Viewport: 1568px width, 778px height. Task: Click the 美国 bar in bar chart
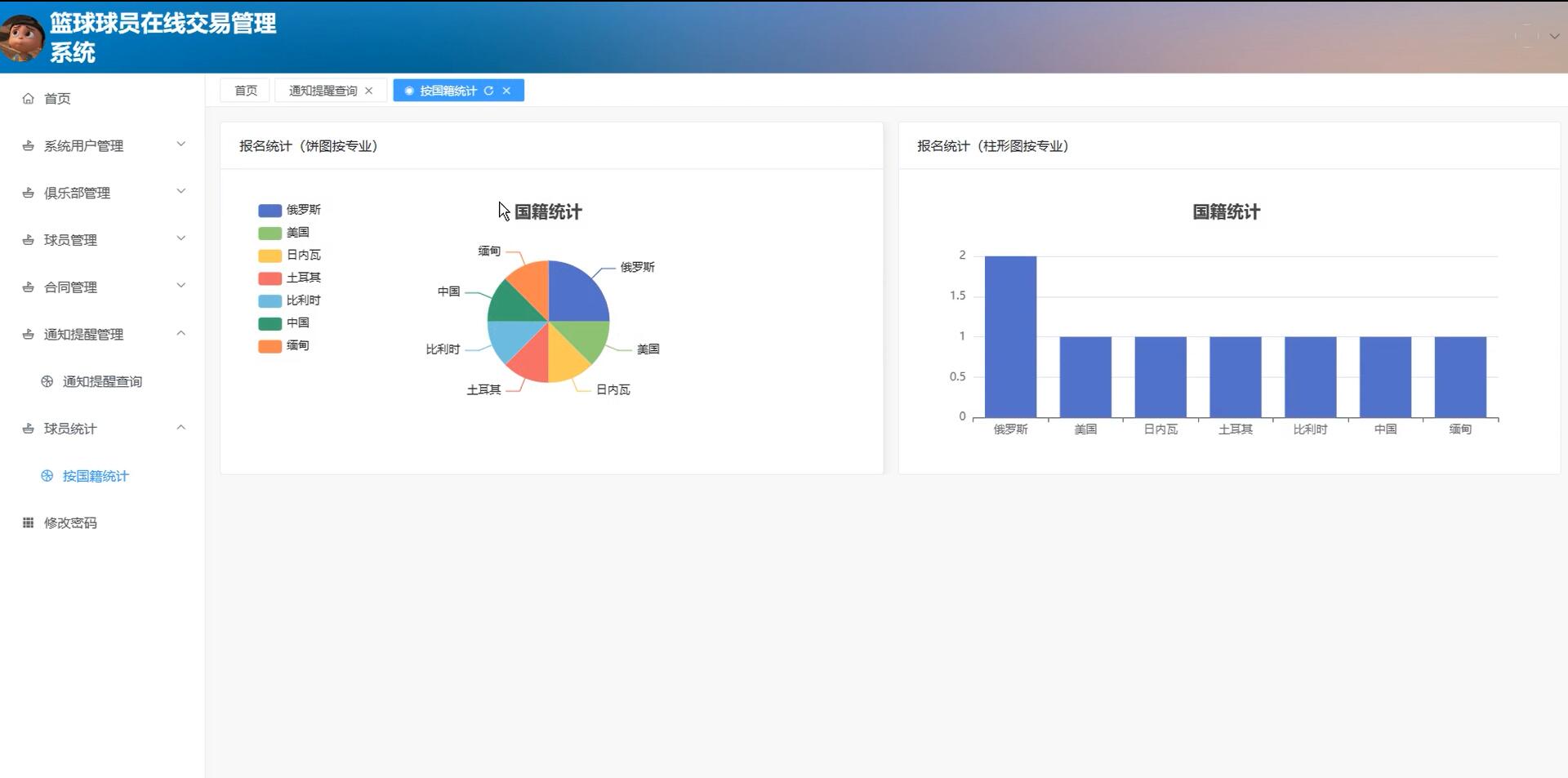[1085, 376]
